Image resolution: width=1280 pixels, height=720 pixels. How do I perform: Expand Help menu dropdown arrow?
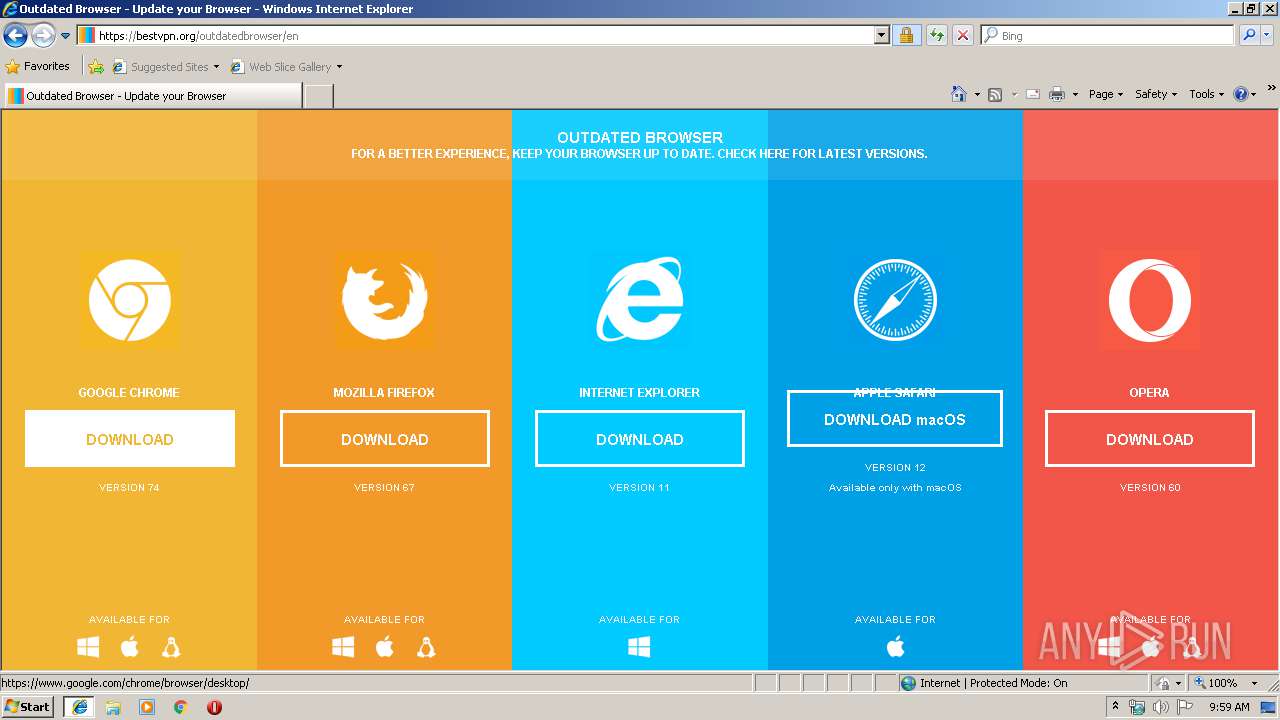[1254, 94]
